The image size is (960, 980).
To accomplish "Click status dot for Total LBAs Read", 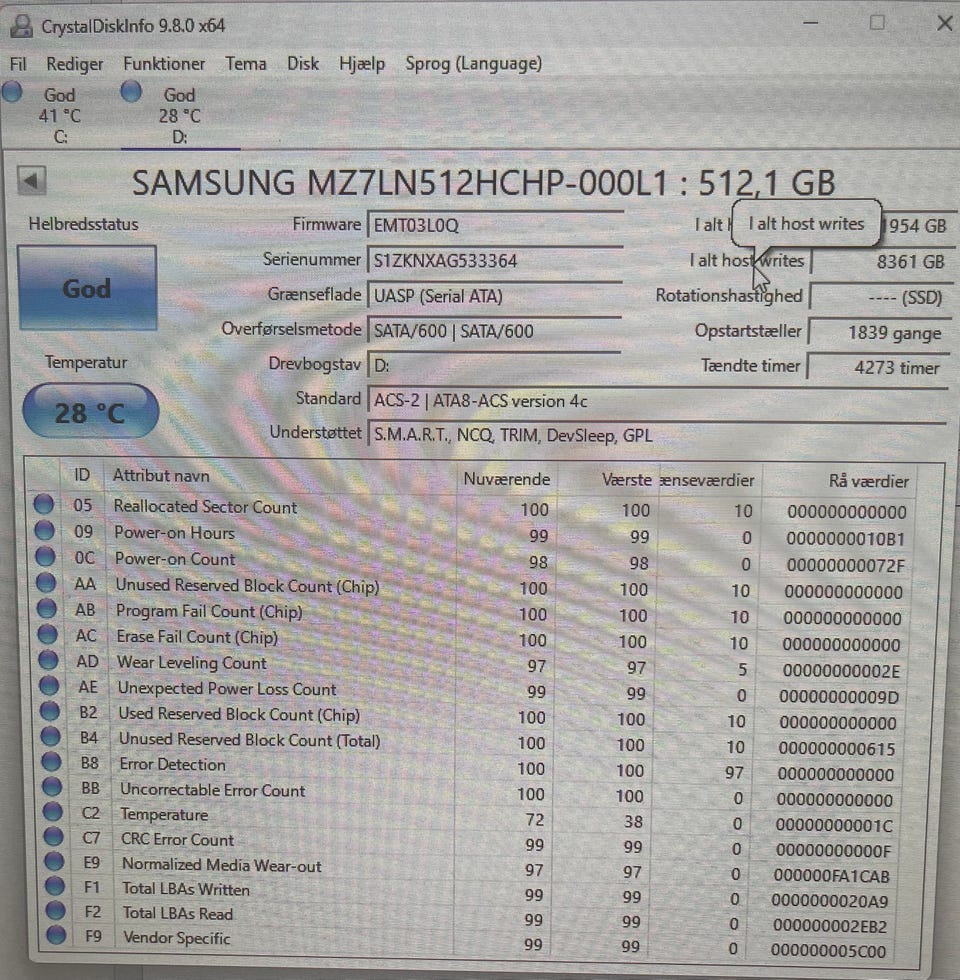I will coord(55,911).
